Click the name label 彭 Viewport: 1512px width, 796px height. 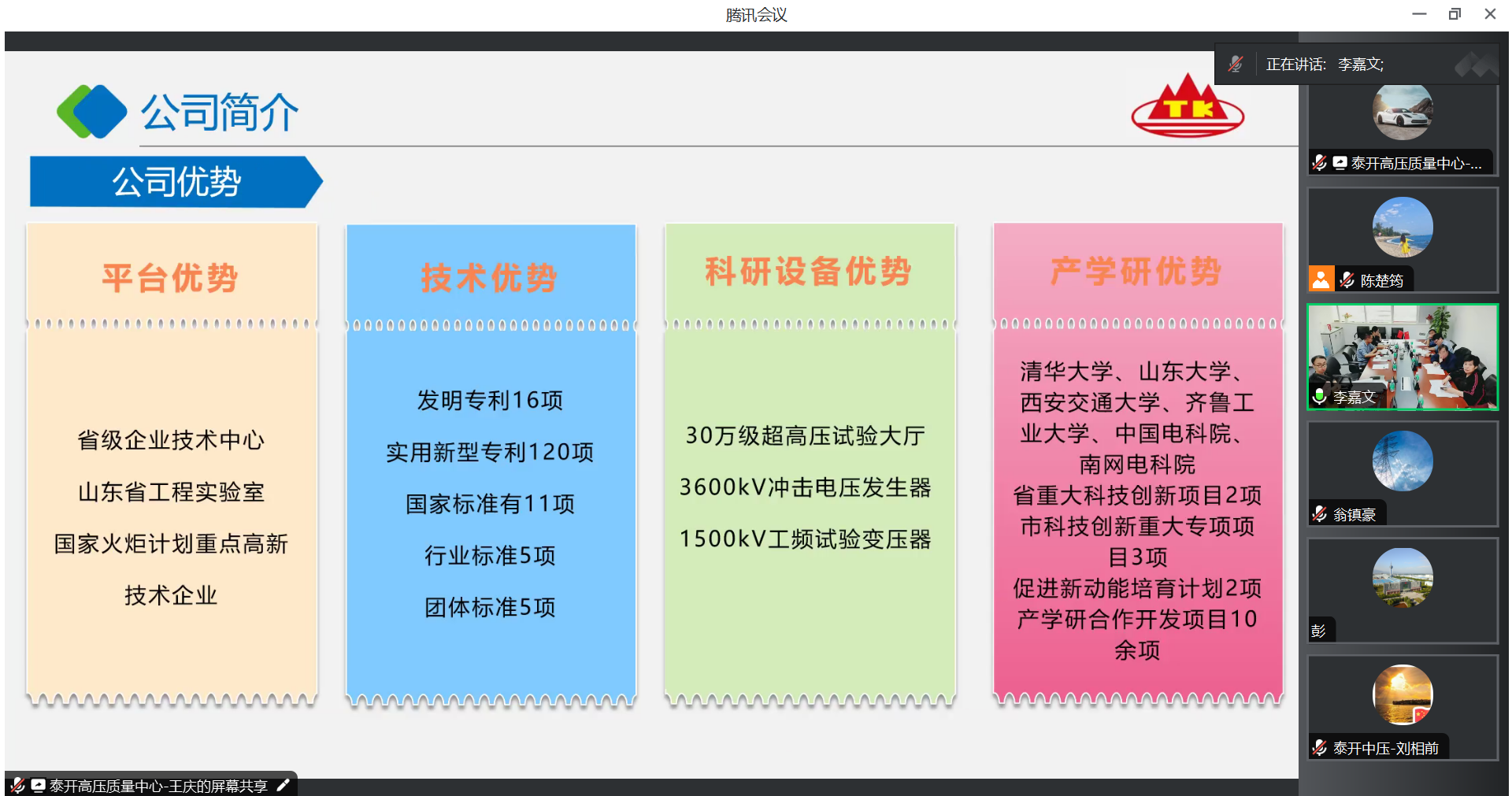[x=1318, y=631]
